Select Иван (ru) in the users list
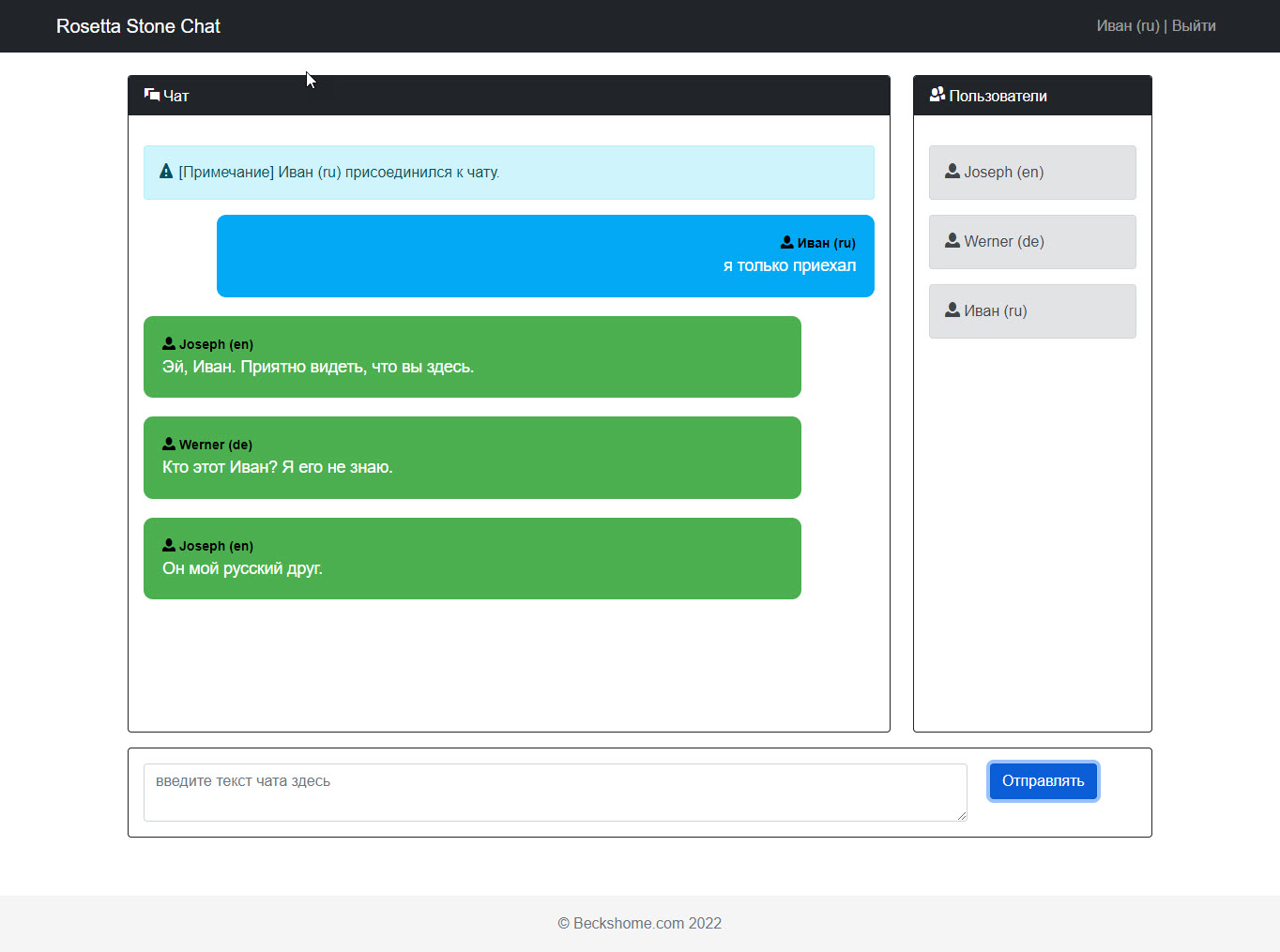This screenshot has height=952, width=1280. point(1032,311)
